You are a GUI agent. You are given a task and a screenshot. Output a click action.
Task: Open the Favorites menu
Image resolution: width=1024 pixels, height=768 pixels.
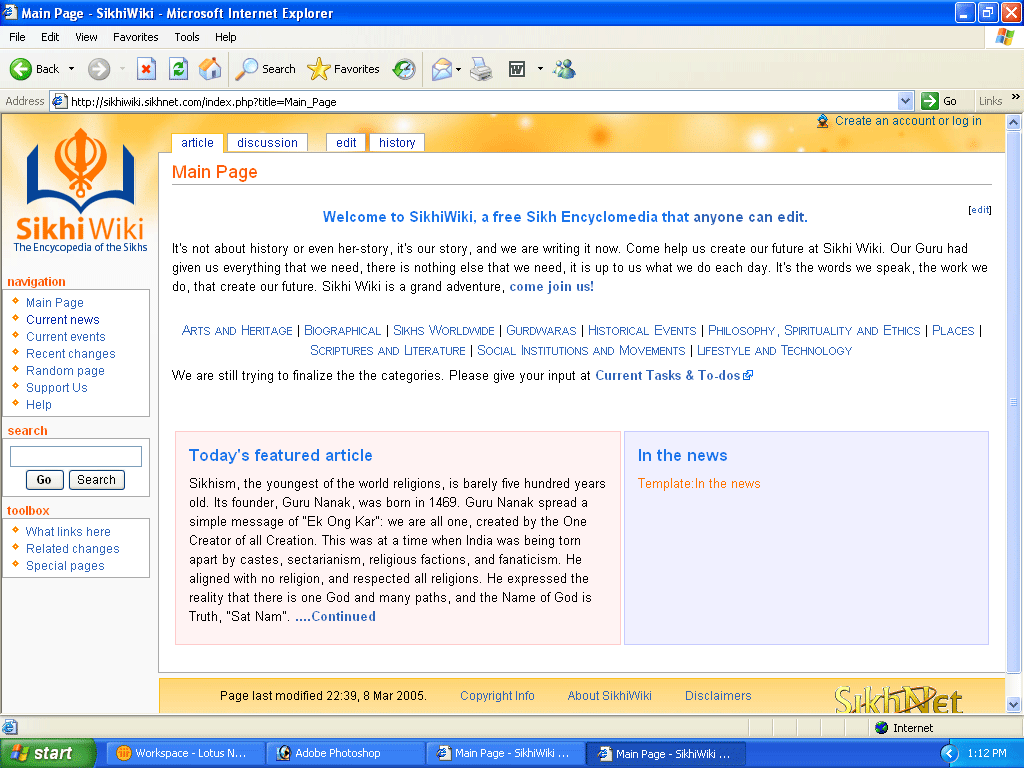pyautogui.click(x=135, y=37)
